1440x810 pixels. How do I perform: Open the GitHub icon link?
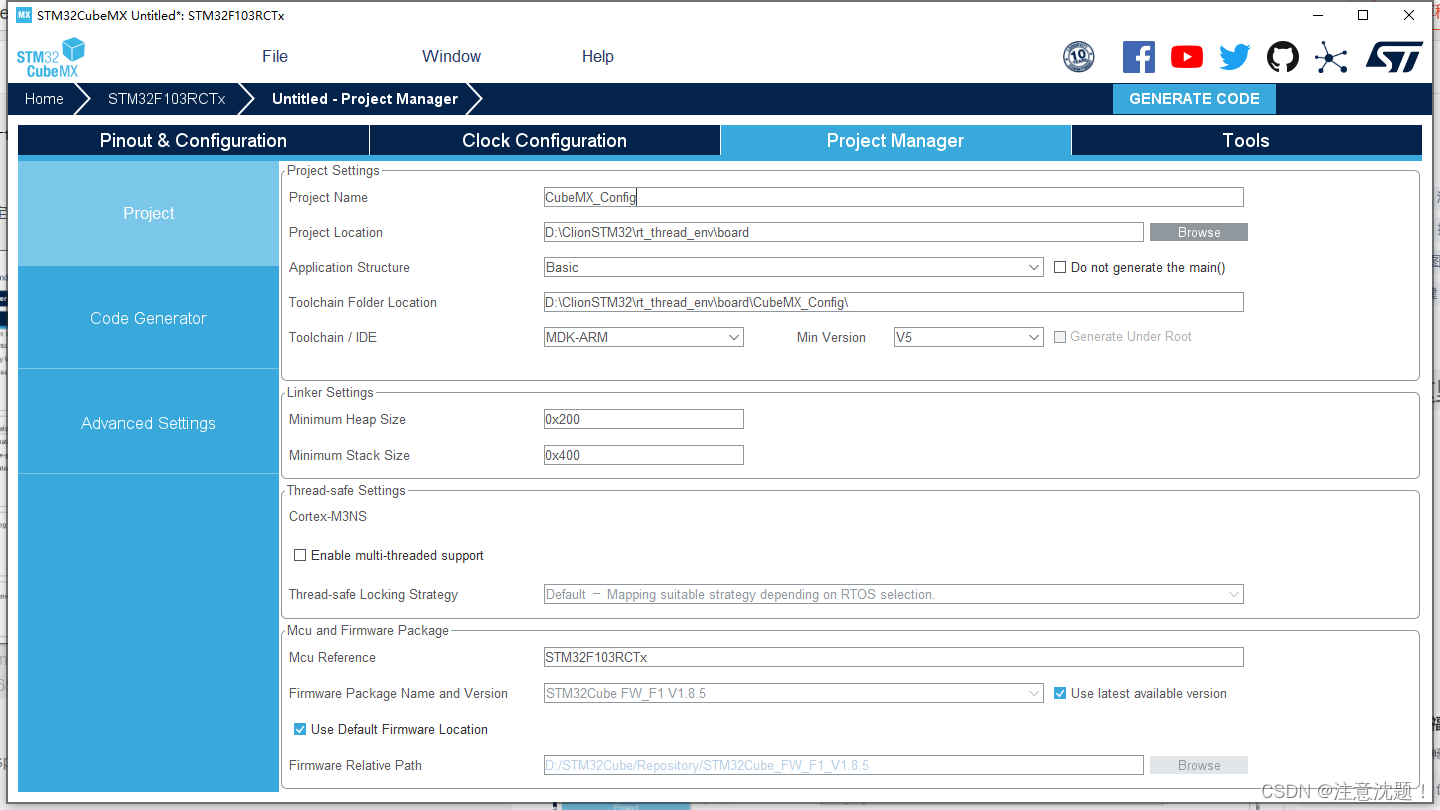(1283, 57)
